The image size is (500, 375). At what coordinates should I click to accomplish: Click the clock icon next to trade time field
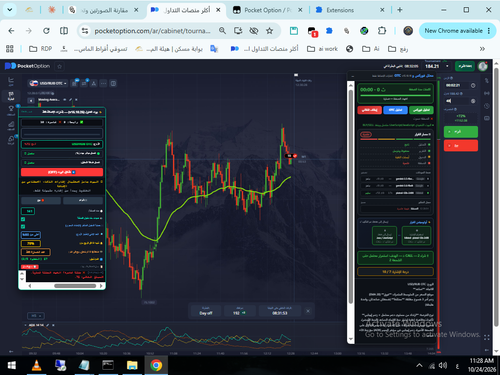(x=473, y=86)
